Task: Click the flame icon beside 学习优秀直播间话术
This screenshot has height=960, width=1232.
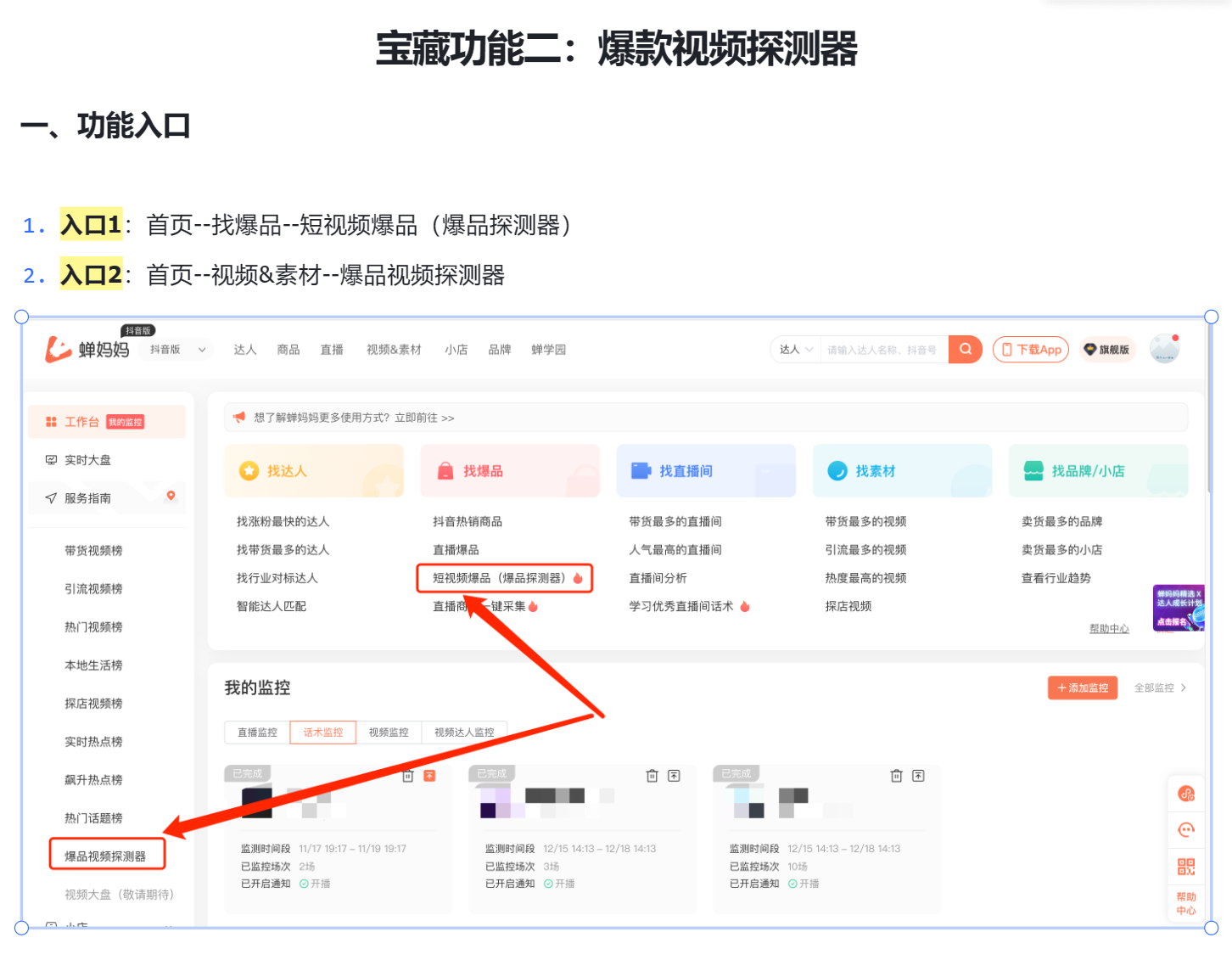Action: (745, 606)
